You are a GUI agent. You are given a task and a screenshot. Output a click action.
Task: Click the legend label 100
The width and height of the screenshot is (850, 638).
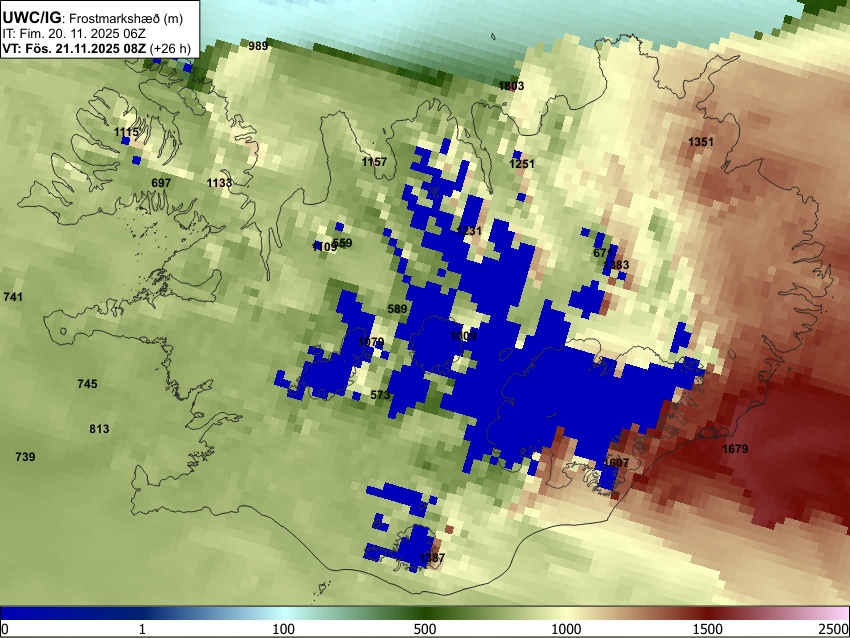[x=284, y=629]
